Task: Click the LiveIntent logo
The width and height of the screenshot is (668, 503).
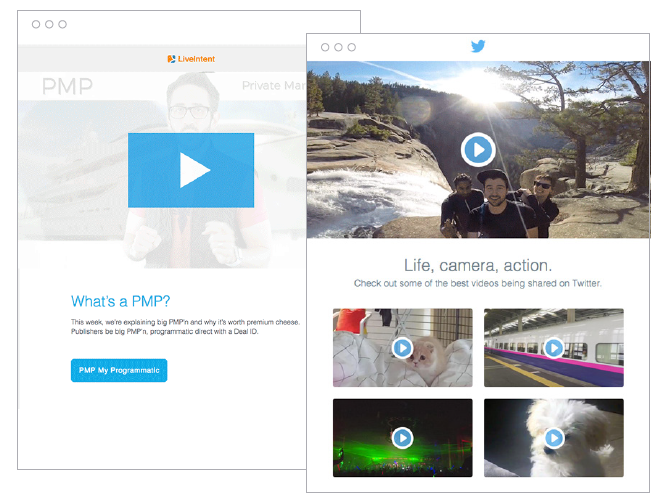Action: [x=191, y=59]
